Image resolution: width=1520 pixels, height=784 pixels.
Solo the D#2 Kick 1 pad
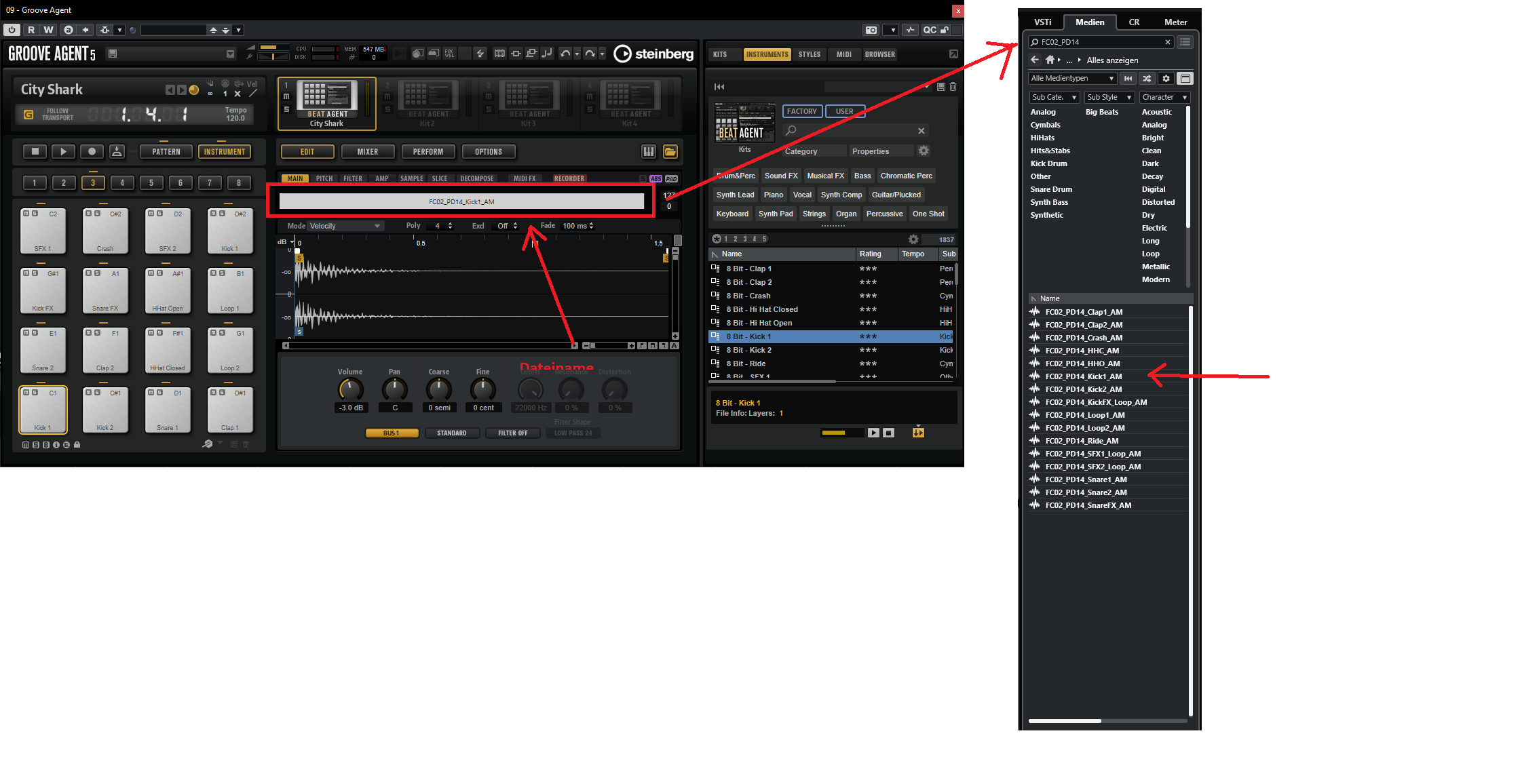(x=222, y=214)
